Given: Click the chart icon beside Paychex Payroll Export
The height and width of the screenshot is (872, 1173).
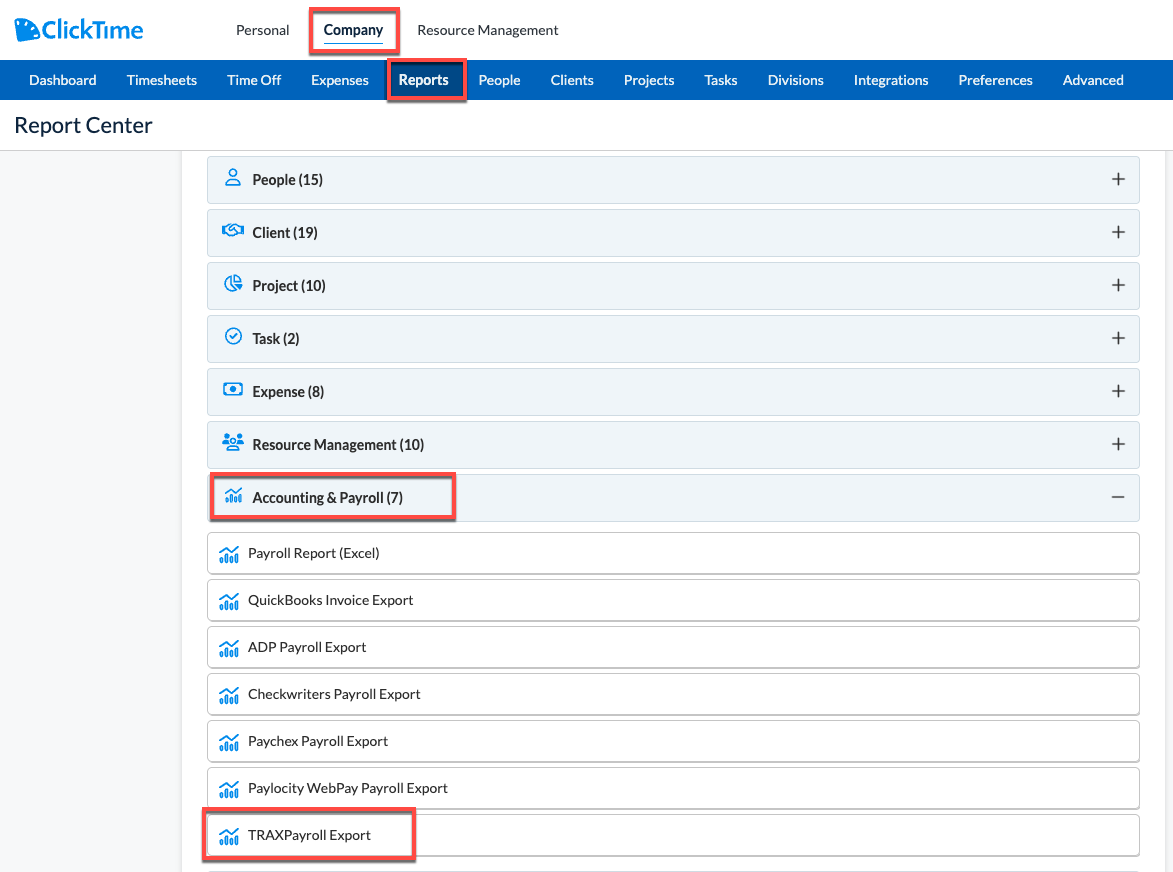Looking at the screenshot, I should [229, 743].
